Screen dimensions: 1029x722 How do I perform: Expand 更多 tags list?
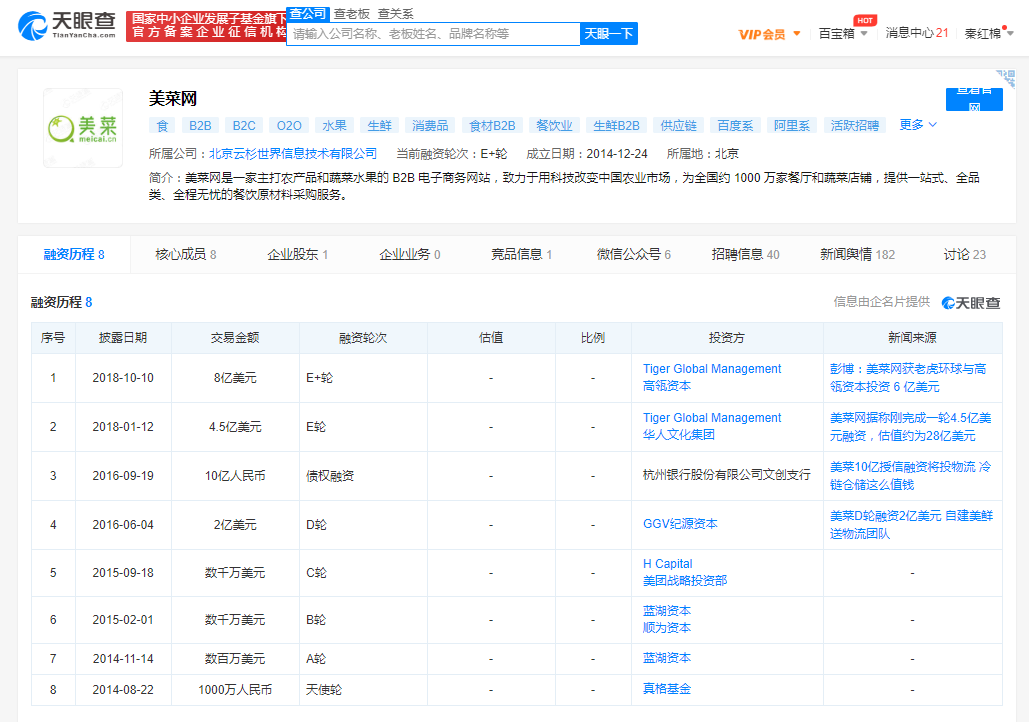click(918, 125)
